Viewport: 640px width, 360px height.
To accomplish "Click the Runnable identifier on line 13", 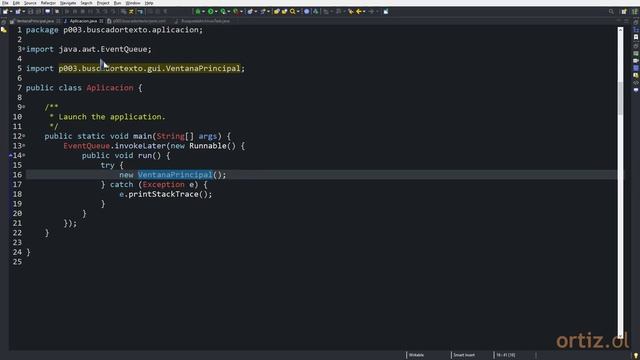I will point(208,146).
